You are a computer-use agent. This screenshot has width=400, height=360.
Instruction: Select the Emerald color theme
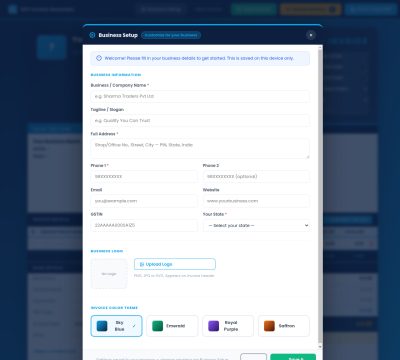pyautogui.click(x=172, y=326)
